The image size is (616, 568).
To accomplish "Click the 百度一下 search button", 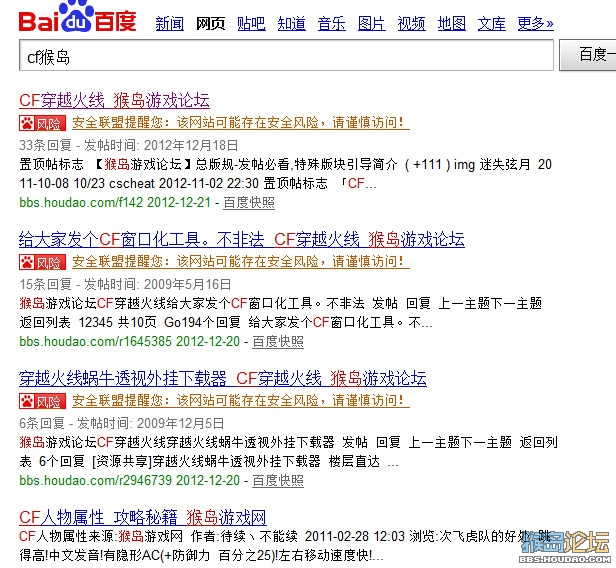I will [588, 55].
